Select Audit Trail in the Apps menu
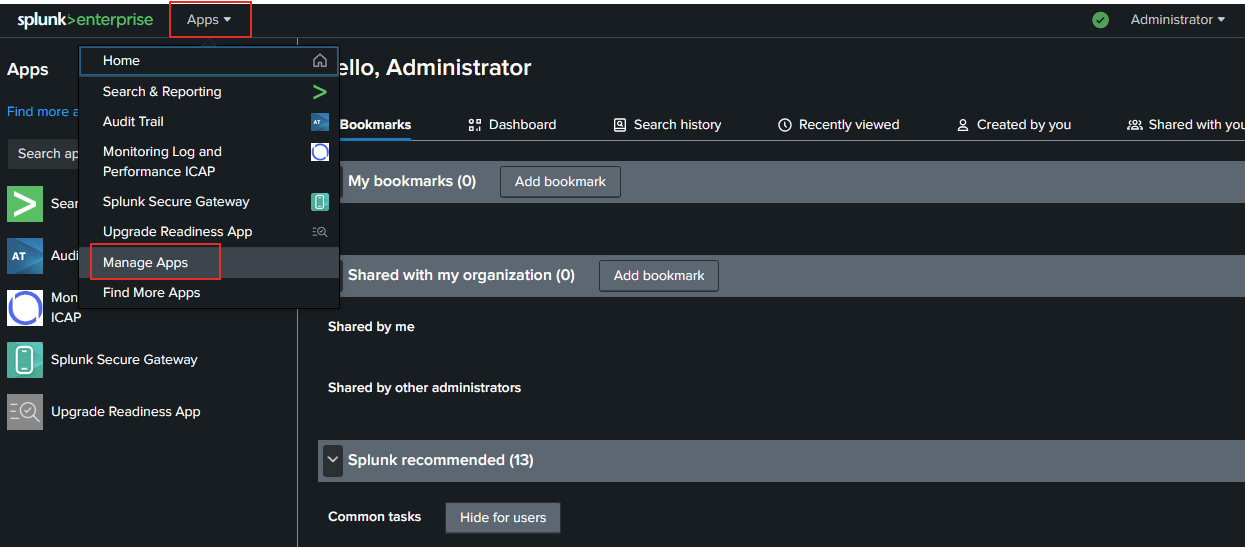 point(209,121)
